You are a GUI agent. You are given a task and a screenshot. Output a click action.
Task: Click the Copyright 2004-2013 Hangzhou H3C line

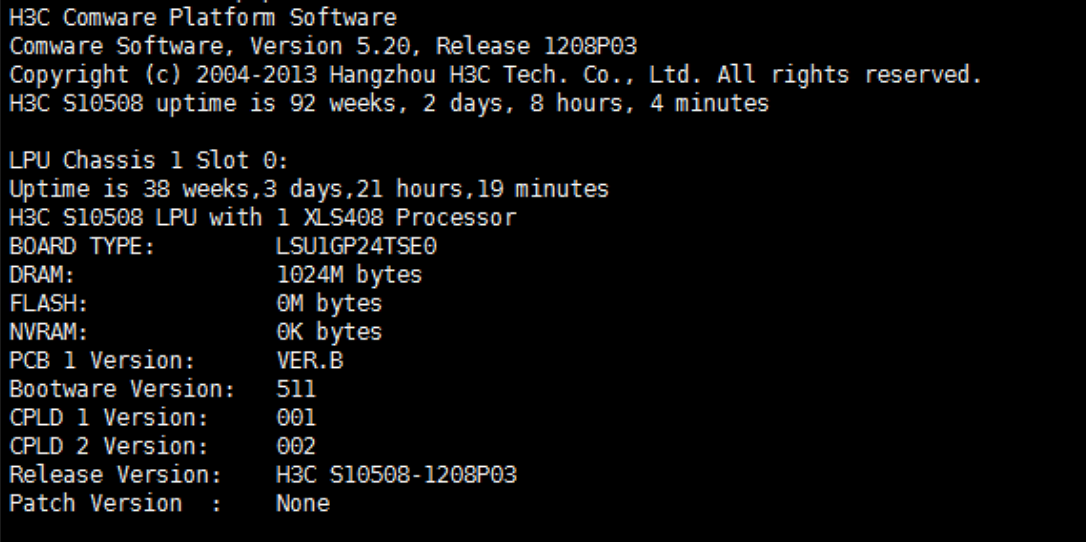point(496,75)
